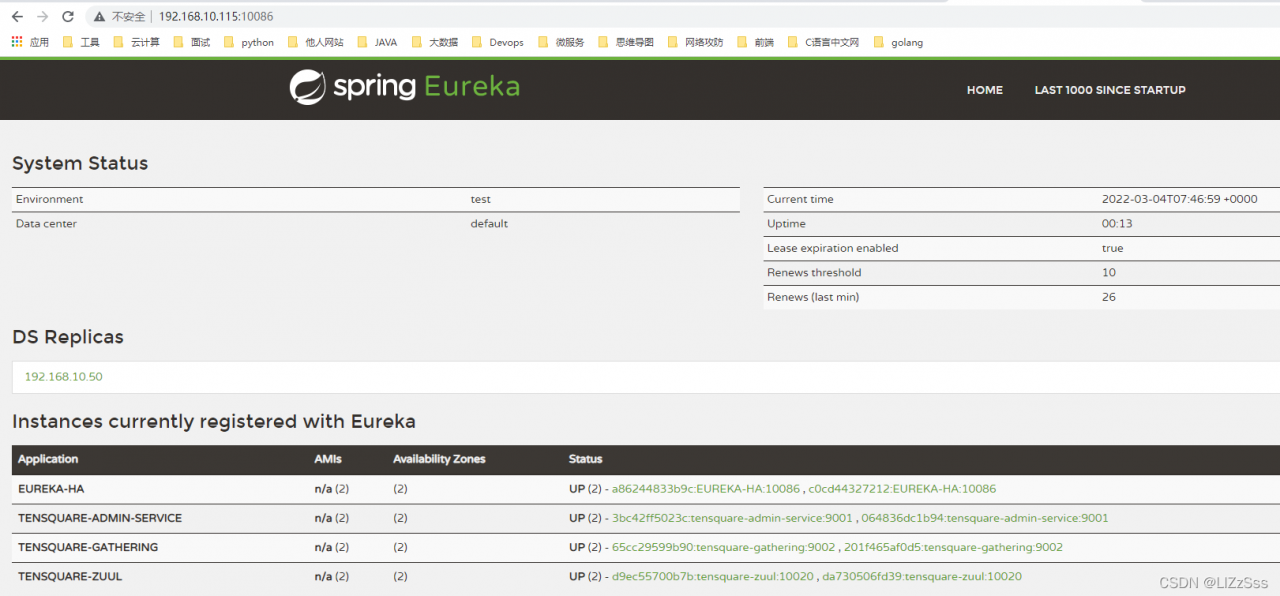The width and height of the screenshot is (1280, 596).
Task: Open the 他人网站 bookmark folder
Action: point(315,42)
